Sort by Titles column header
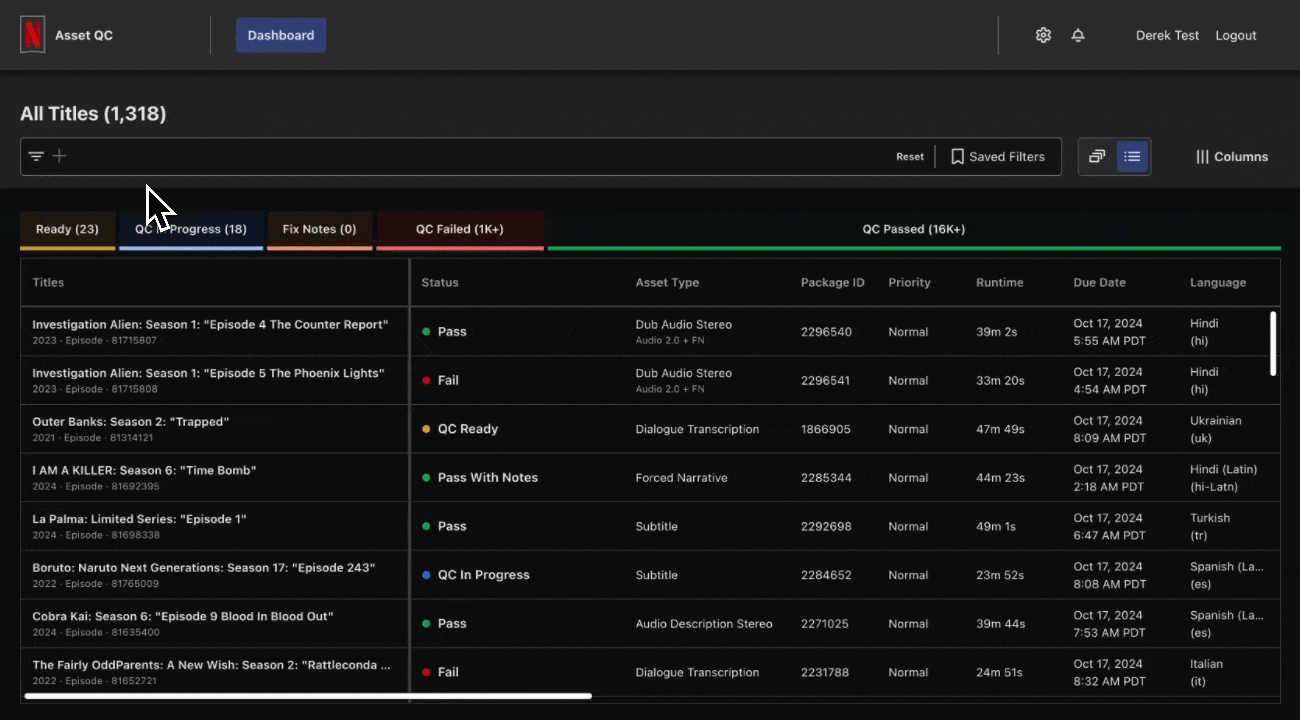Screen dimensions: 1300x720 tap(48, 282)
